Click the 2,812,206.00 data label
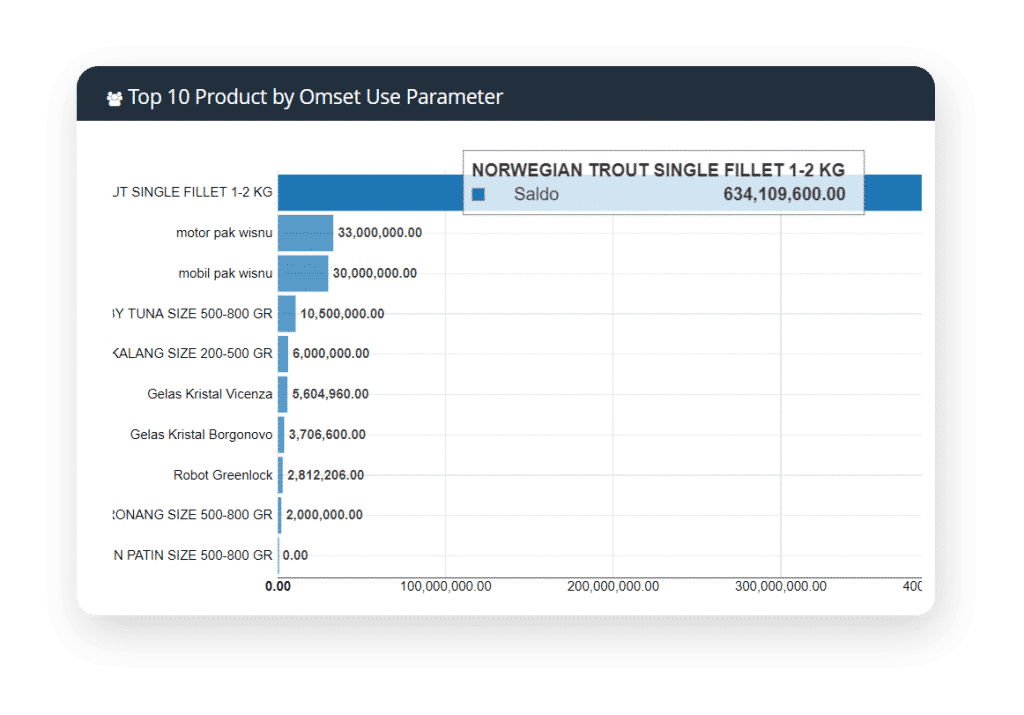Image resolution: width=1024 pixels, height=715 pixels. [325, 475]
